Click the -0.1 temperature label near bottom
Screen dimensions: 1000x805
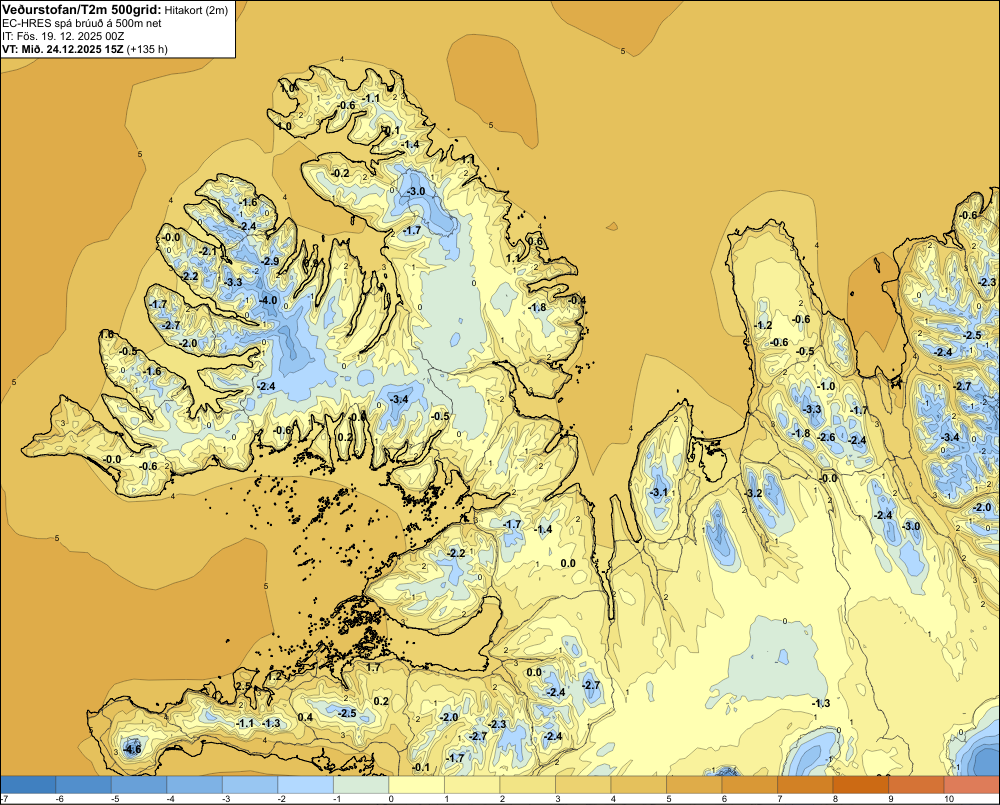[x=421, y=767]
